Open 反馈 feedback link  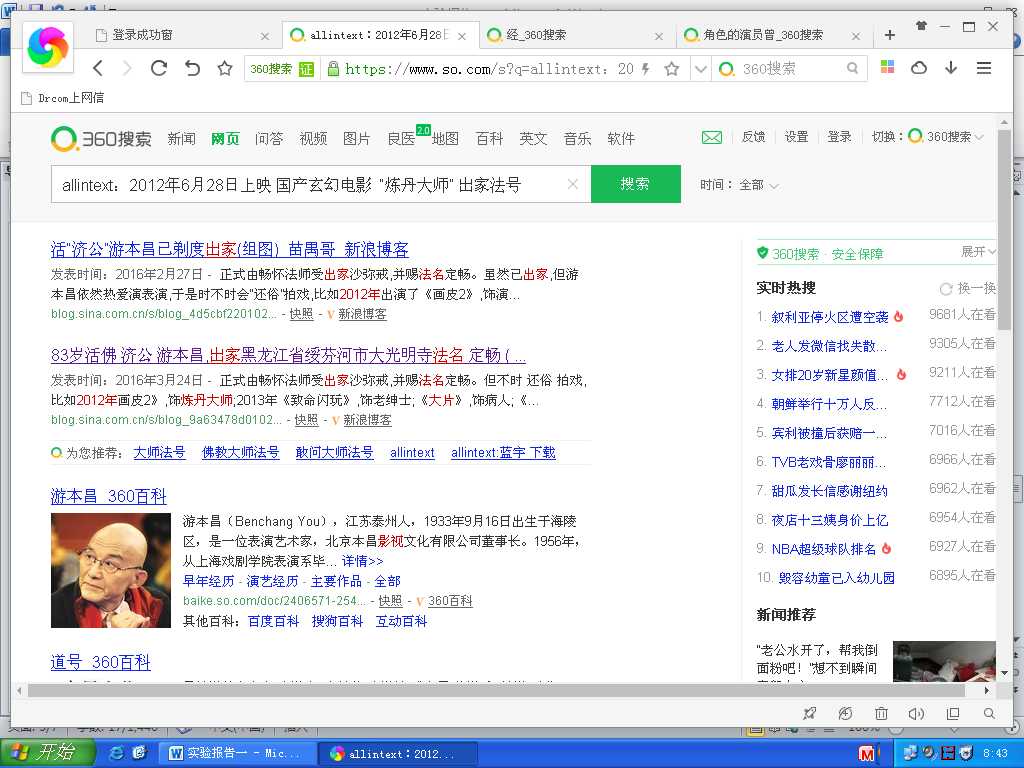[x=754, y=136]
